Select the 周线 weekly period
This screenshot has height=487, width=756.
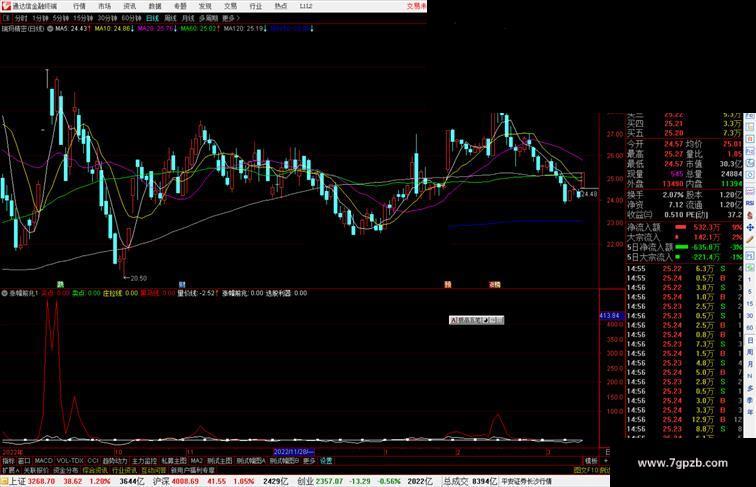[x=170, y=18]
